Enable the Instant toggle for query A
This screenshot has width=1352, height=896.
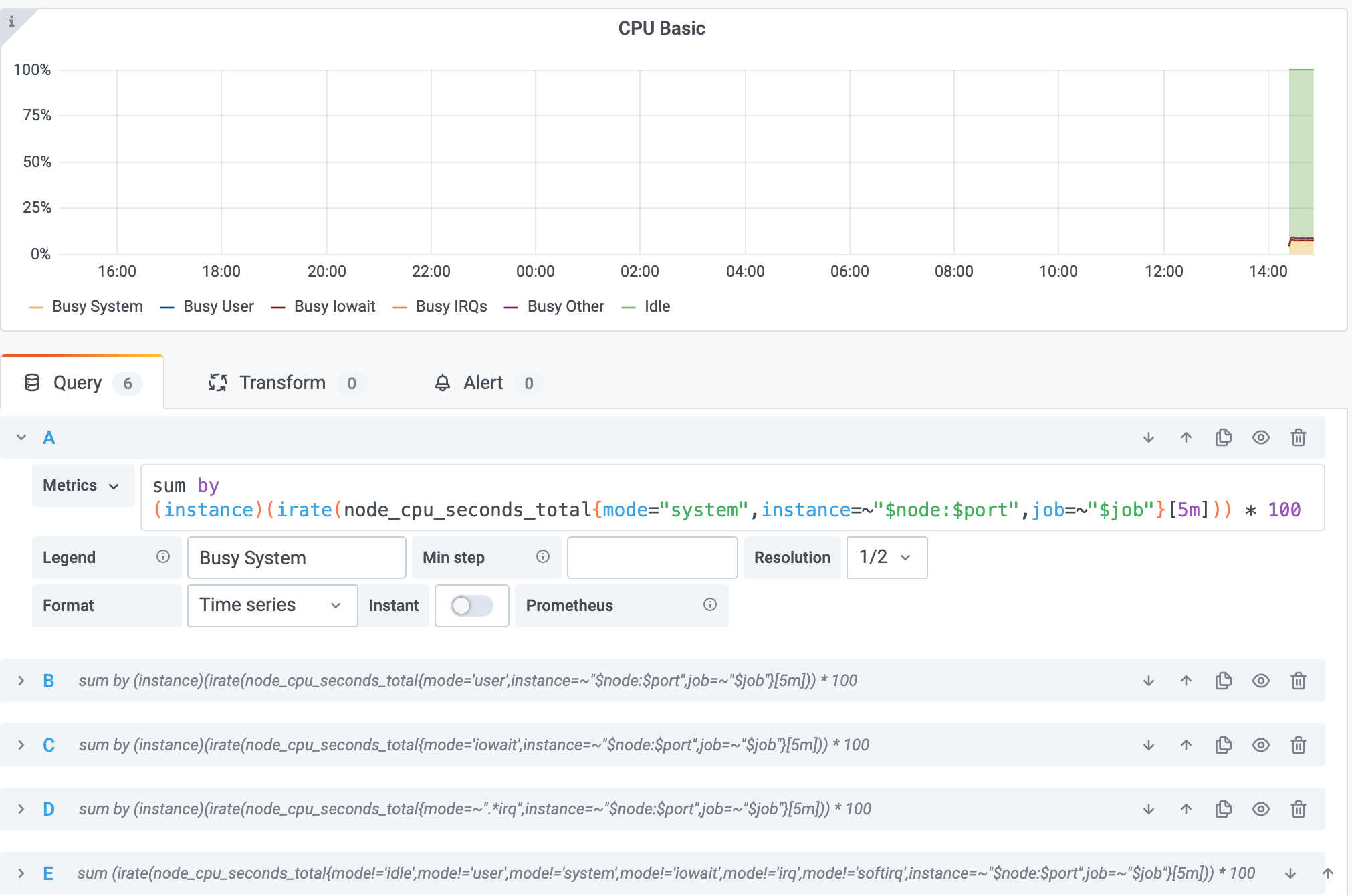pyautogui.click(x=471, y=606)
